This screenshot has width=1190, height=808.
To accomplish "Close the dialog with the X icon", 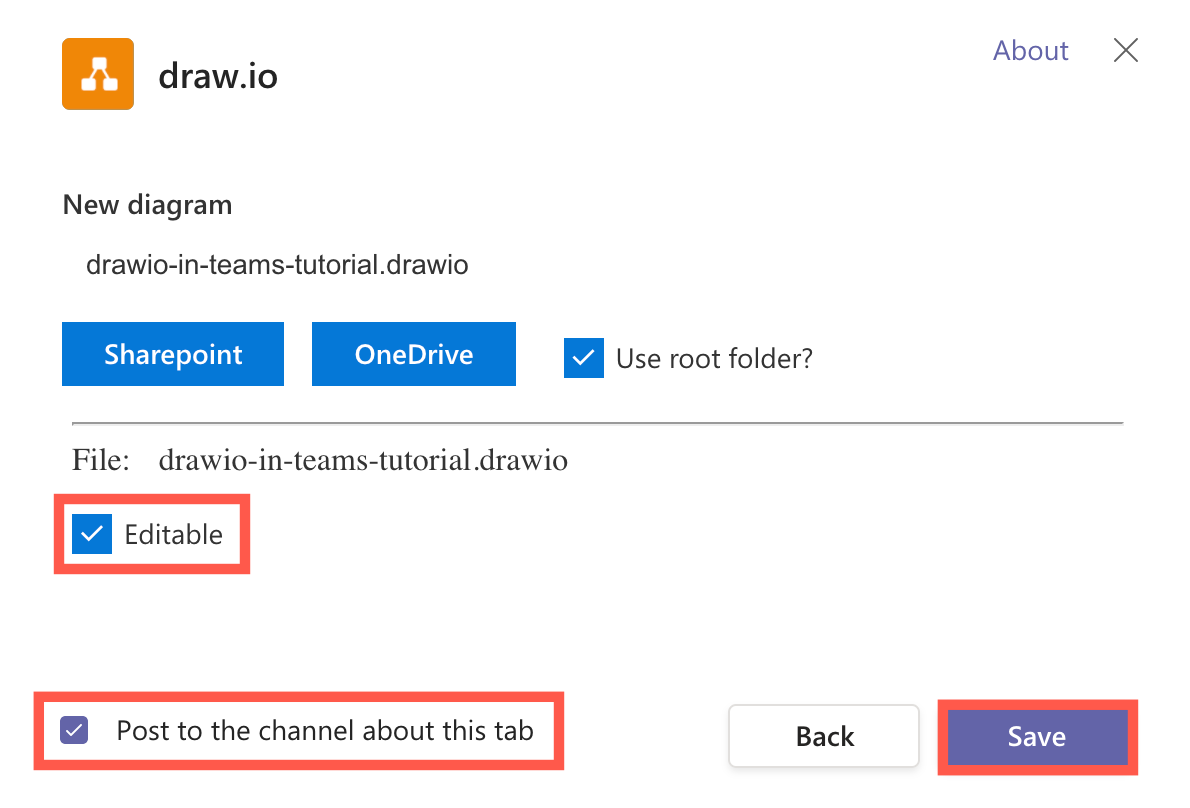I will (x=1125, y=50).
